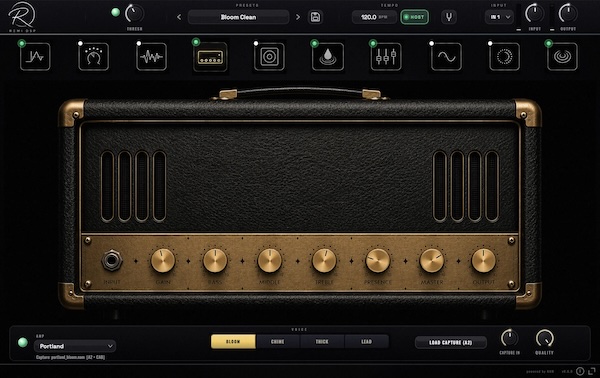This screenshot has width=600, height=378.
Task: Open the Bloom Clean preset selector
Action: click(x=238, y=17)
